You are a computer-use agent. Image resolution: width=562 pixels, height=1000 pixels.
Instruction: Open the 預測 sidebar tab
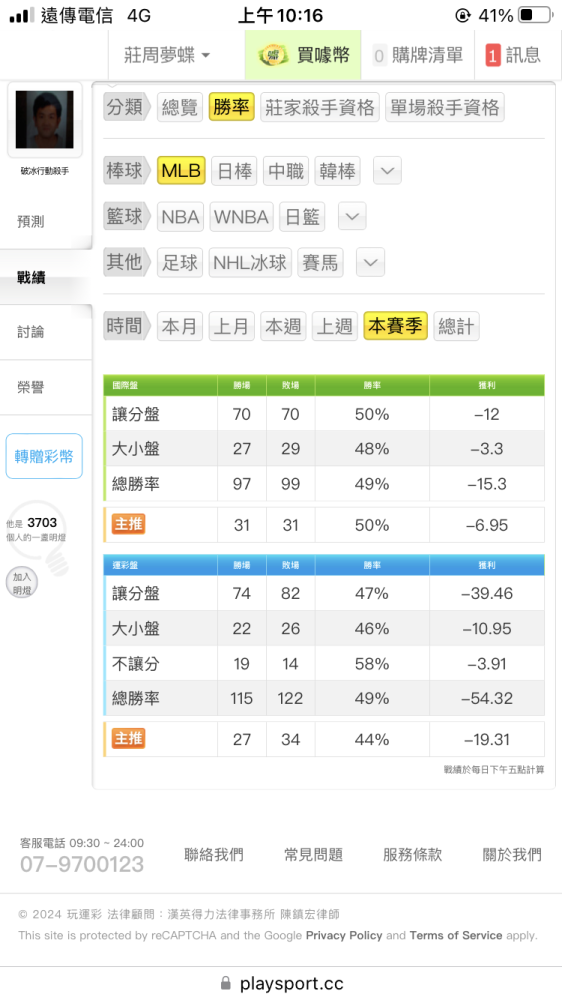coord(31,222)
